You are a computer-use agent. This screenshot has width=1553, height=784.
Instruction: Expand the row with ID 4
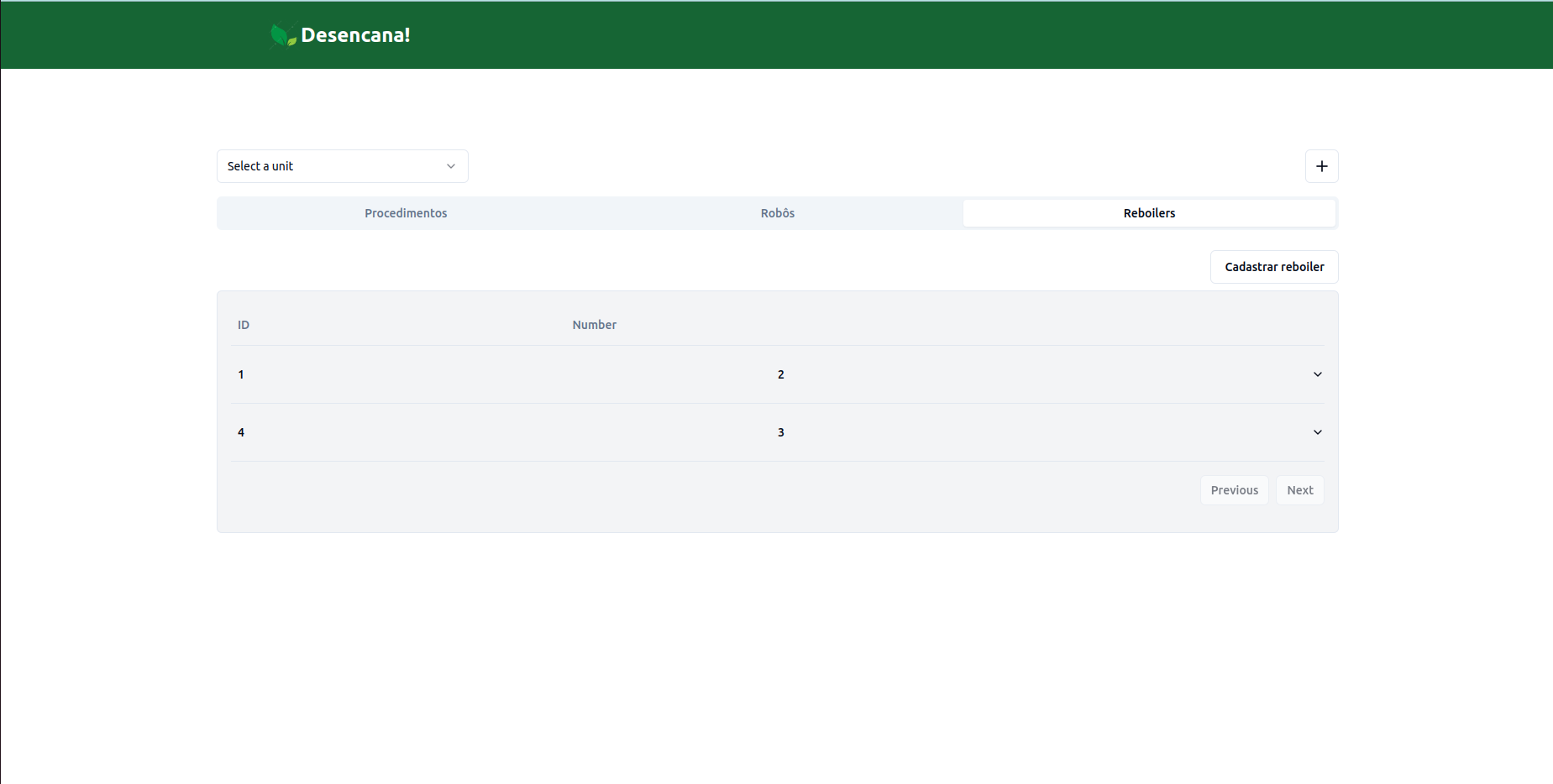pos(1317,432)
